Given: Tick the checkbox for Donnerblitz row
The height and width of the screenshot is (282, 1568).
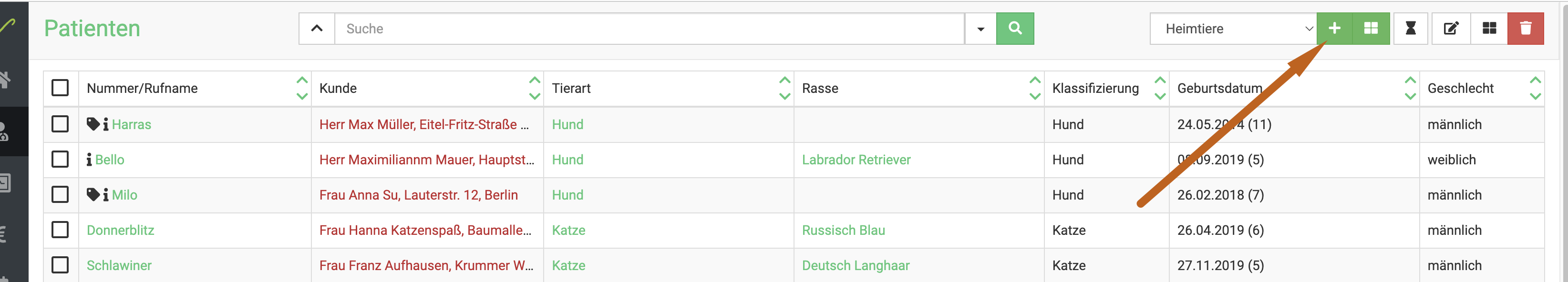Looking at the screenshot, I should click(x=60, y=230).
